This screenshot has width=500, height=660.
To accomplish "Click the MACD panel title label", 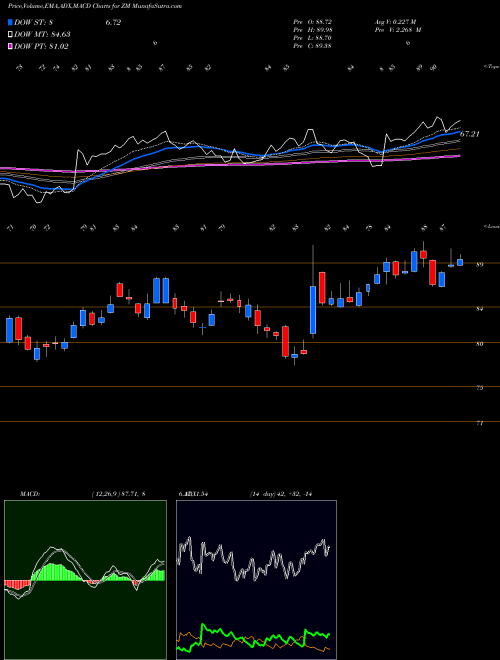I will point(29,494).
